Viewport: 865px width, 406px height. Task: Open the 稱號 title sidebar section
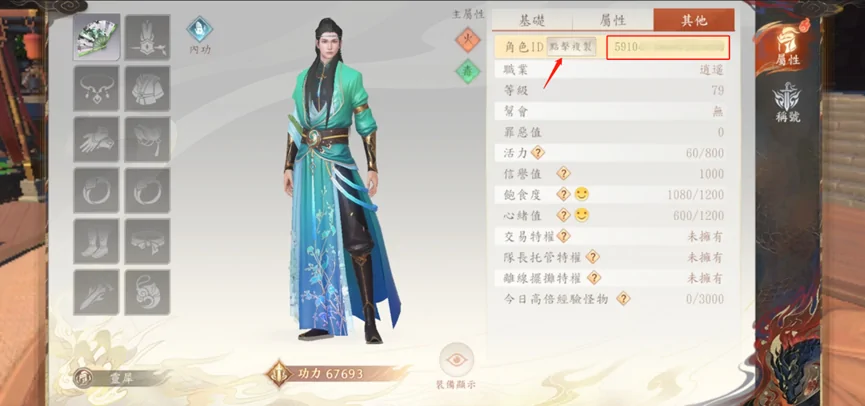coord(787,103)
